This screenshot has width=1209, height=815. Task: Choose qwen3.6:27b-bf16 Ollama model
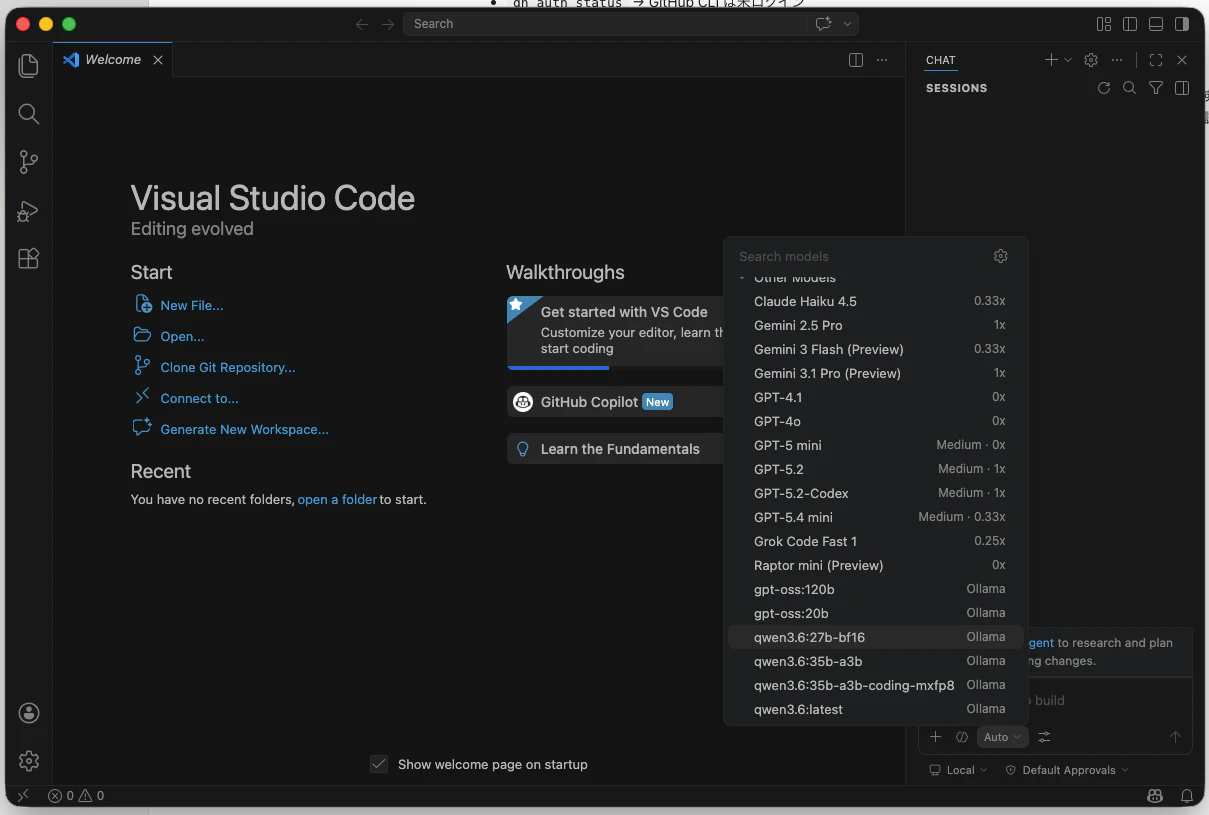(876, 637)
